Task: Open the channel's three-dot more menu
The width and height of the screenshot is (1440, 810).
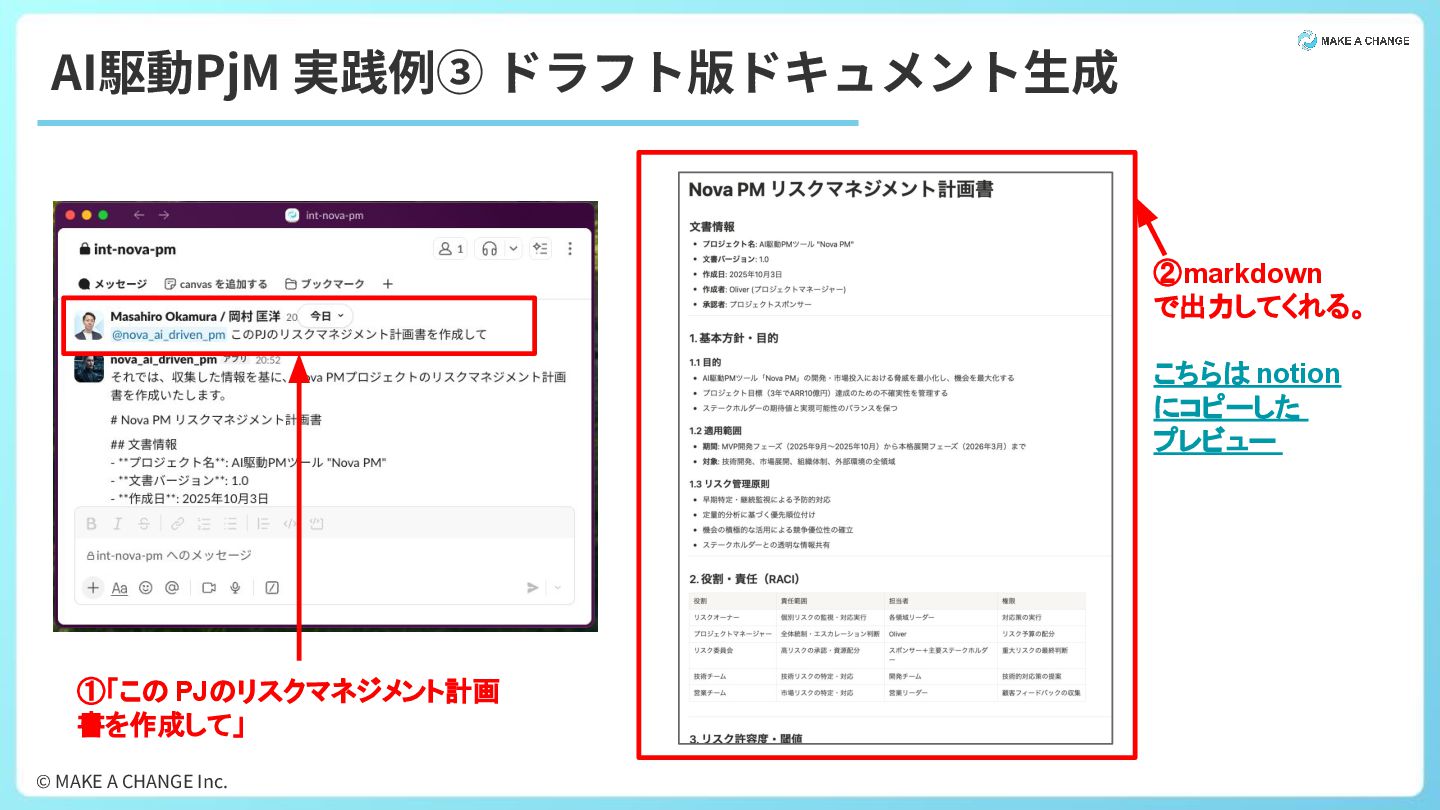Action: click(570, 249)
